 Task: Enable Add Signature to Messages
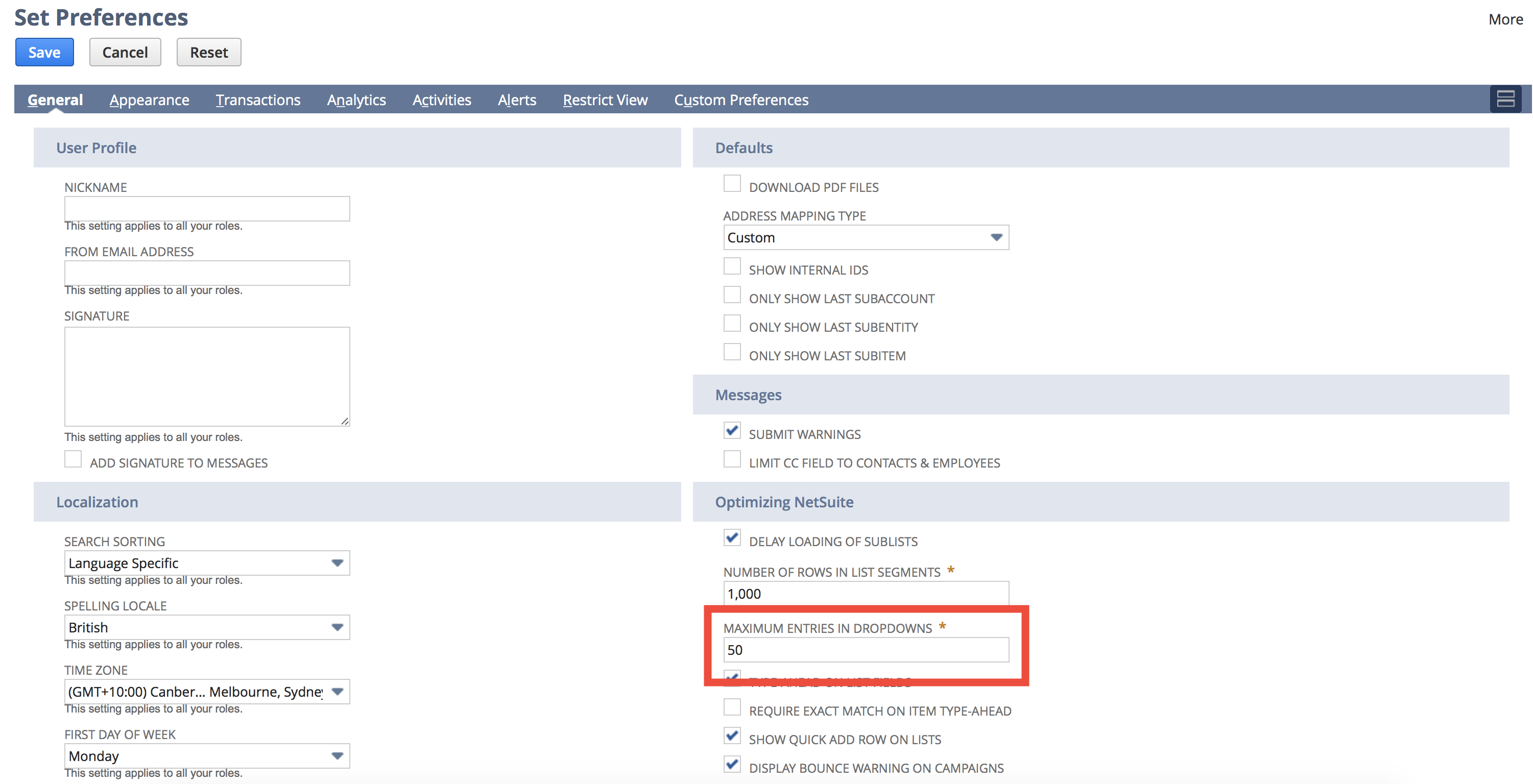[x=73, y=459]
